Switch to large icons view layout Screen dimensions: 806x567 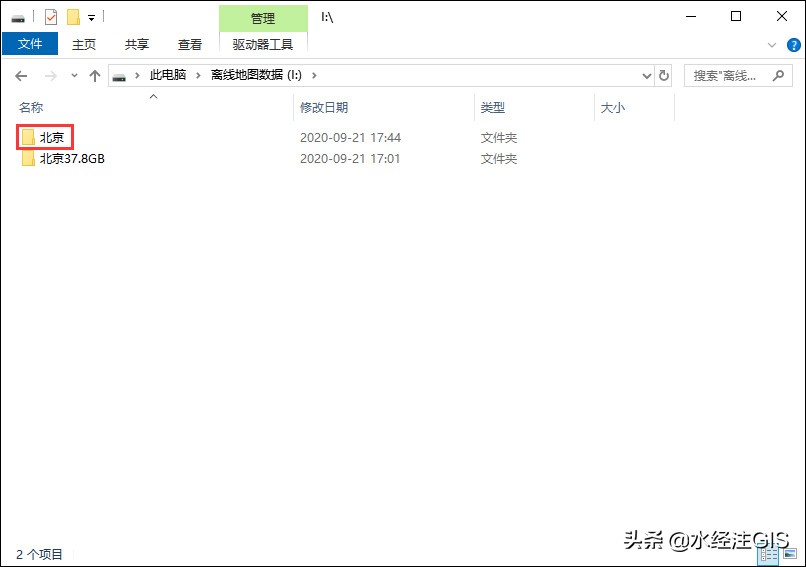pos(790,554)
